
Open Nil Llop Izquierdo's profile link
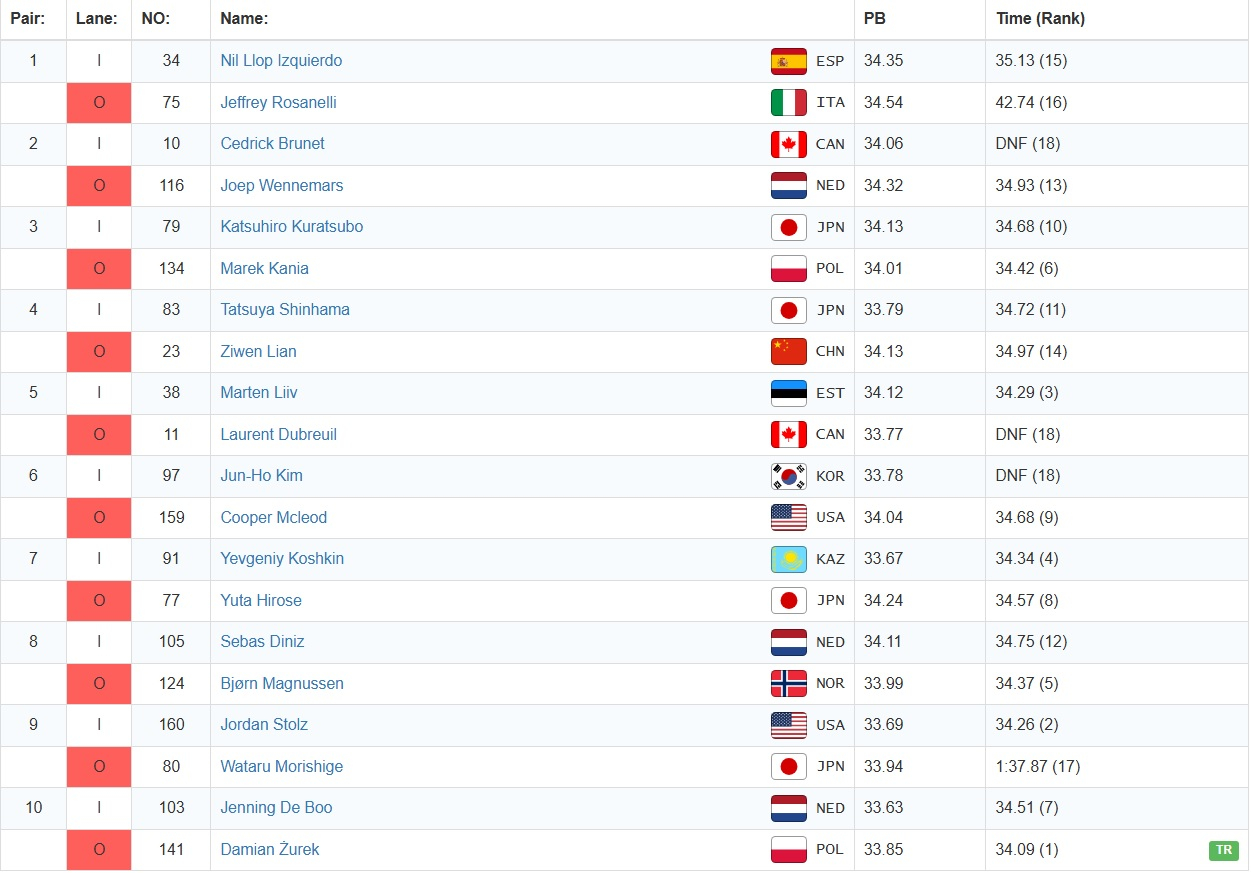[281, 61]
